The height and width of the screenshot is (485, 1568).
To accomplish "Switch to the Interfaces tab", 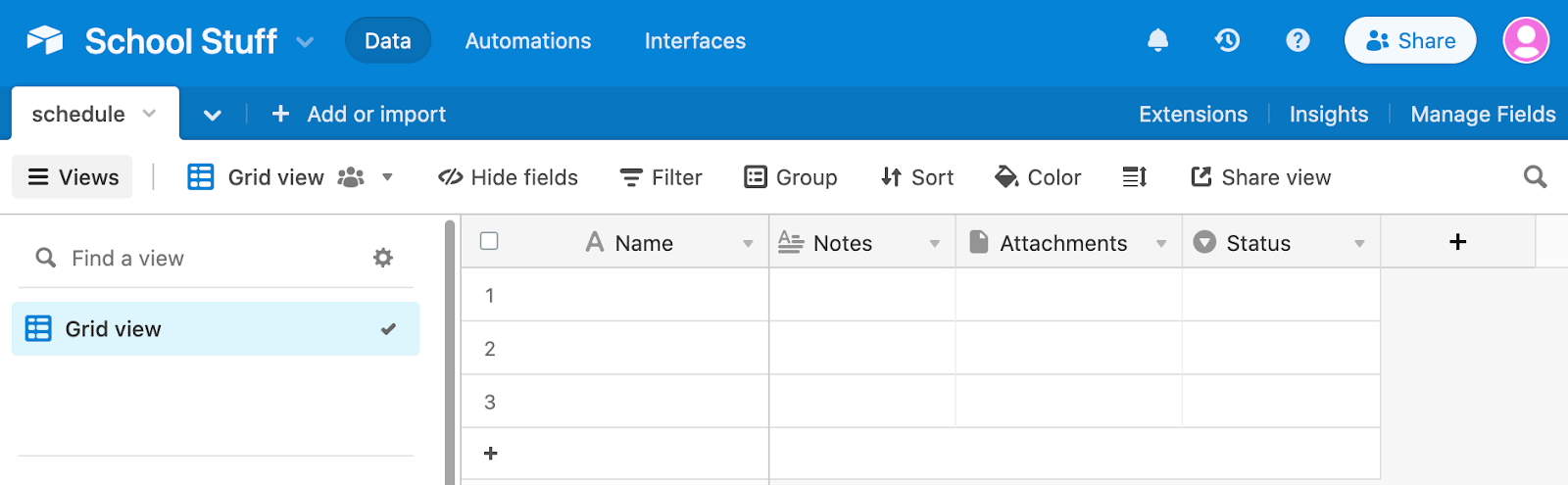I will pos(695,40).
